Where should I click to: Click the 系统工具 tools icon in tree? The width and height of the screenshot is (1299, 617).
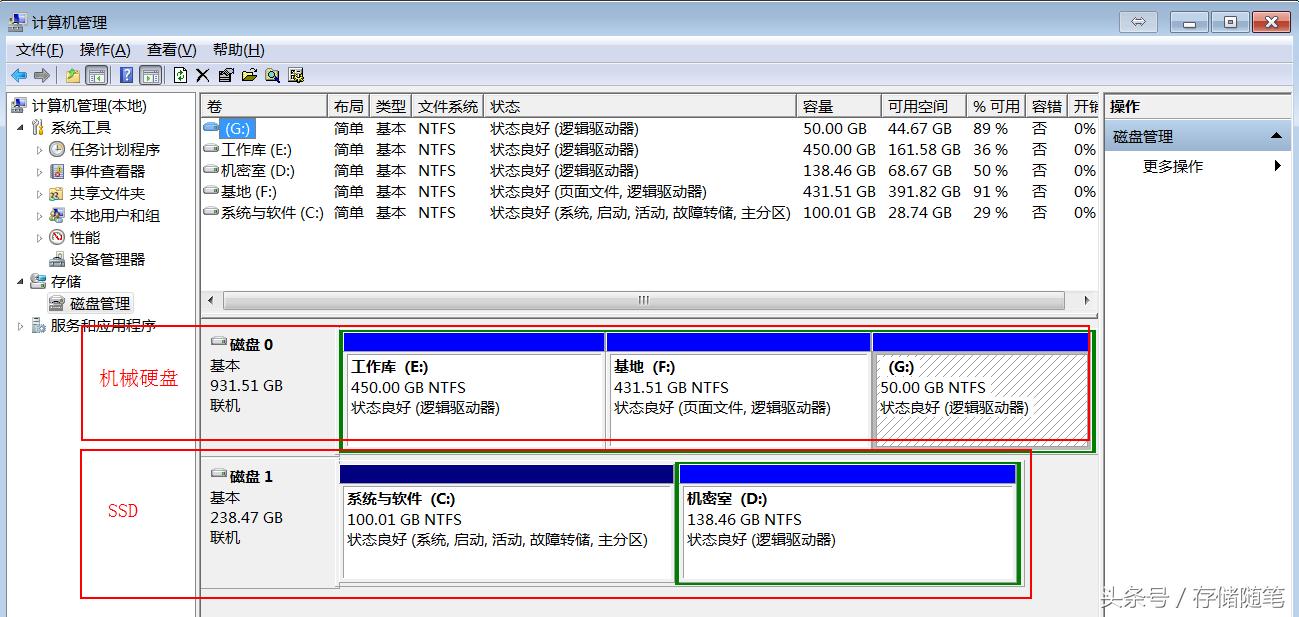pyautogui.click(x=38, y=127)
